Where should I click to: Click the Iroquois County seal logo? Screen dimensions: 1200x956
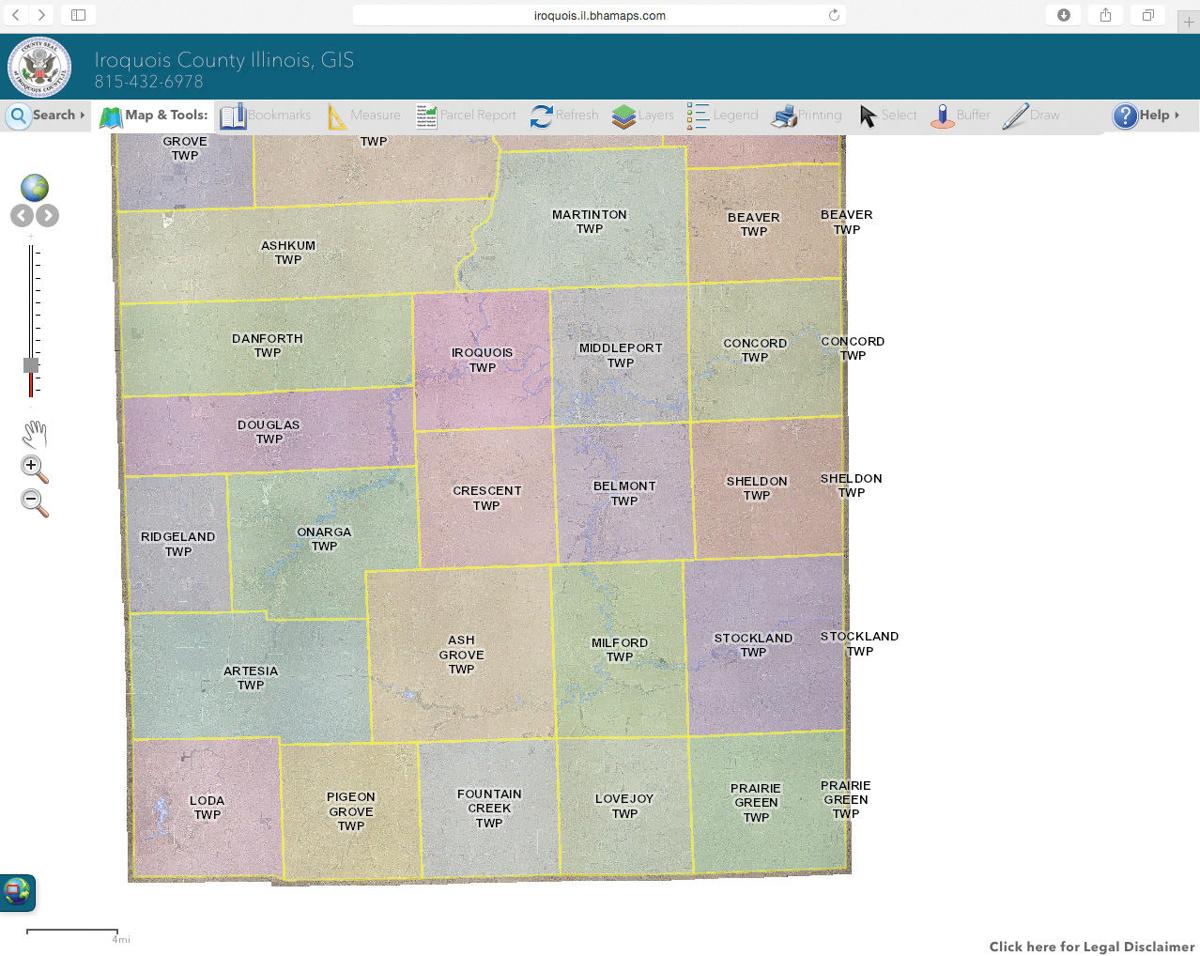(x=39, y=67)
